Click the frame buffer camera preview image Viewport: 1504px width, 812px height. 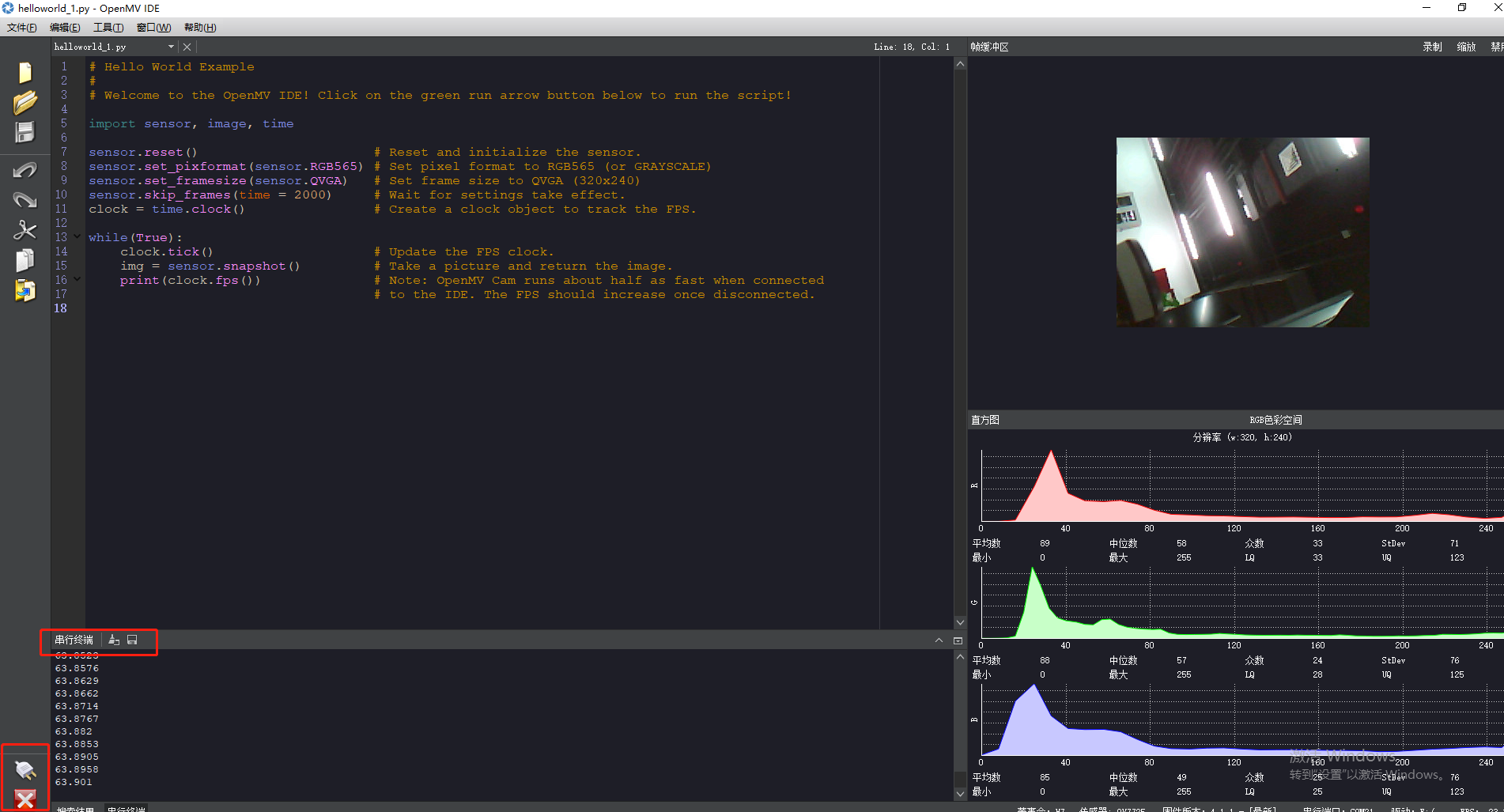point(1242,232)
